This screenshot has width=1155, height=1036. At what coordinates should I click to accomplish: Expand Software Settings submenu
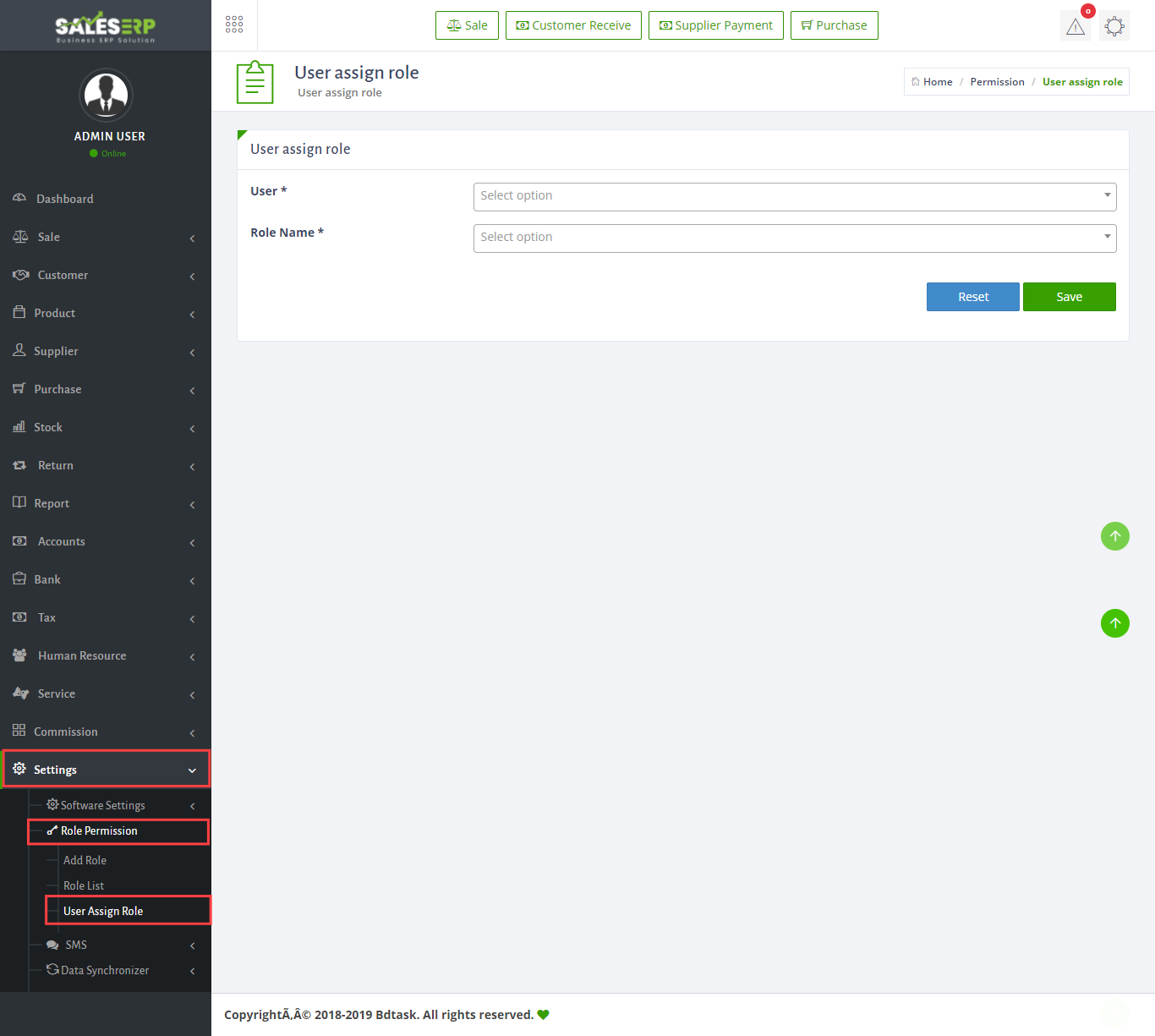pos(102,805)
